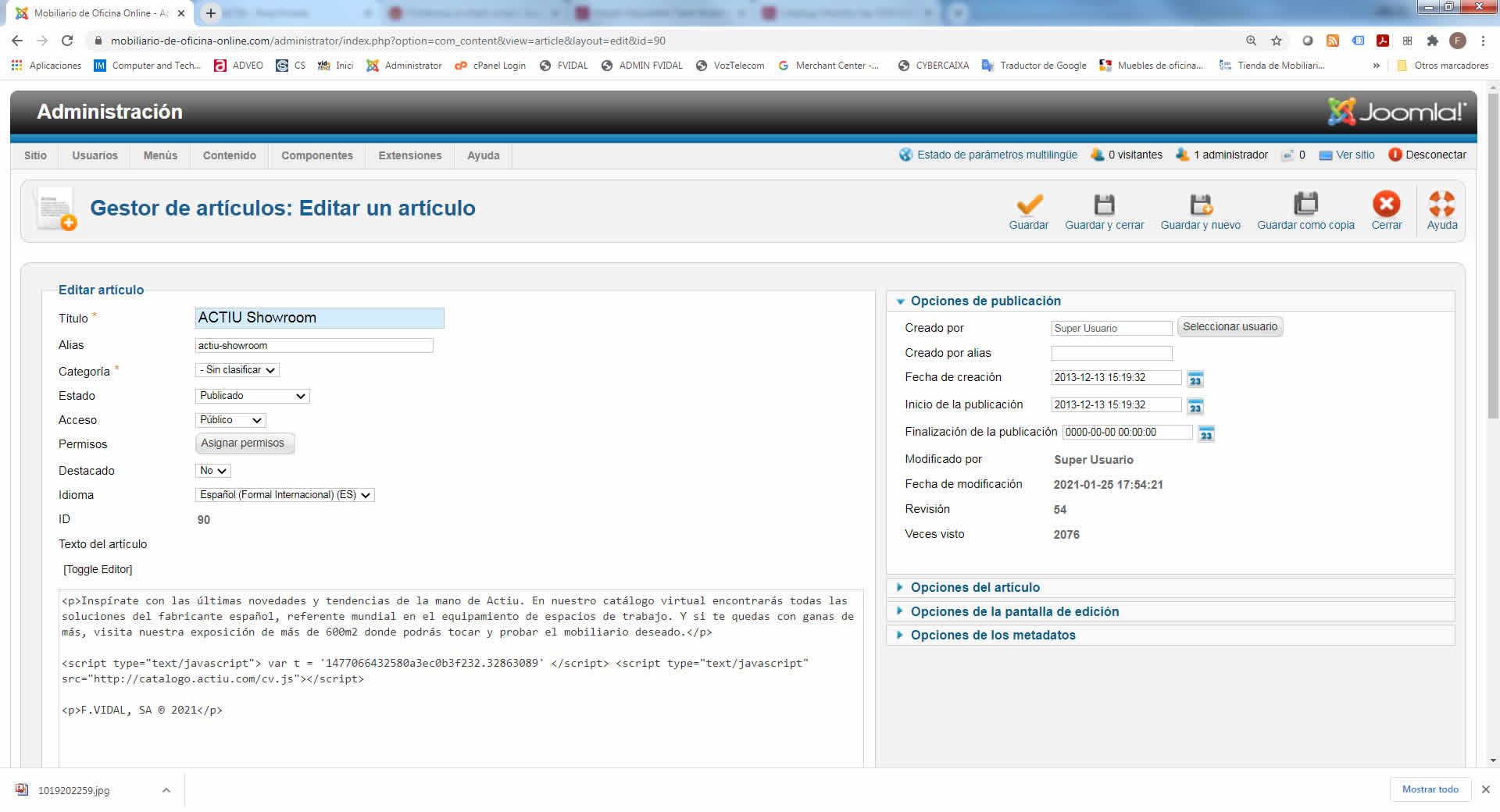The image size is (1500, 812).
Task: Click Guardar y nuevo toolbar icon
Action: (x=1200, y=205)
